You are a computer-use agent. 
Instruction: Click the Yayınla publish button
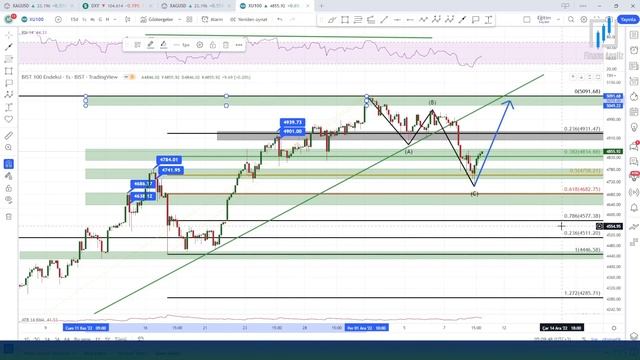628,19
